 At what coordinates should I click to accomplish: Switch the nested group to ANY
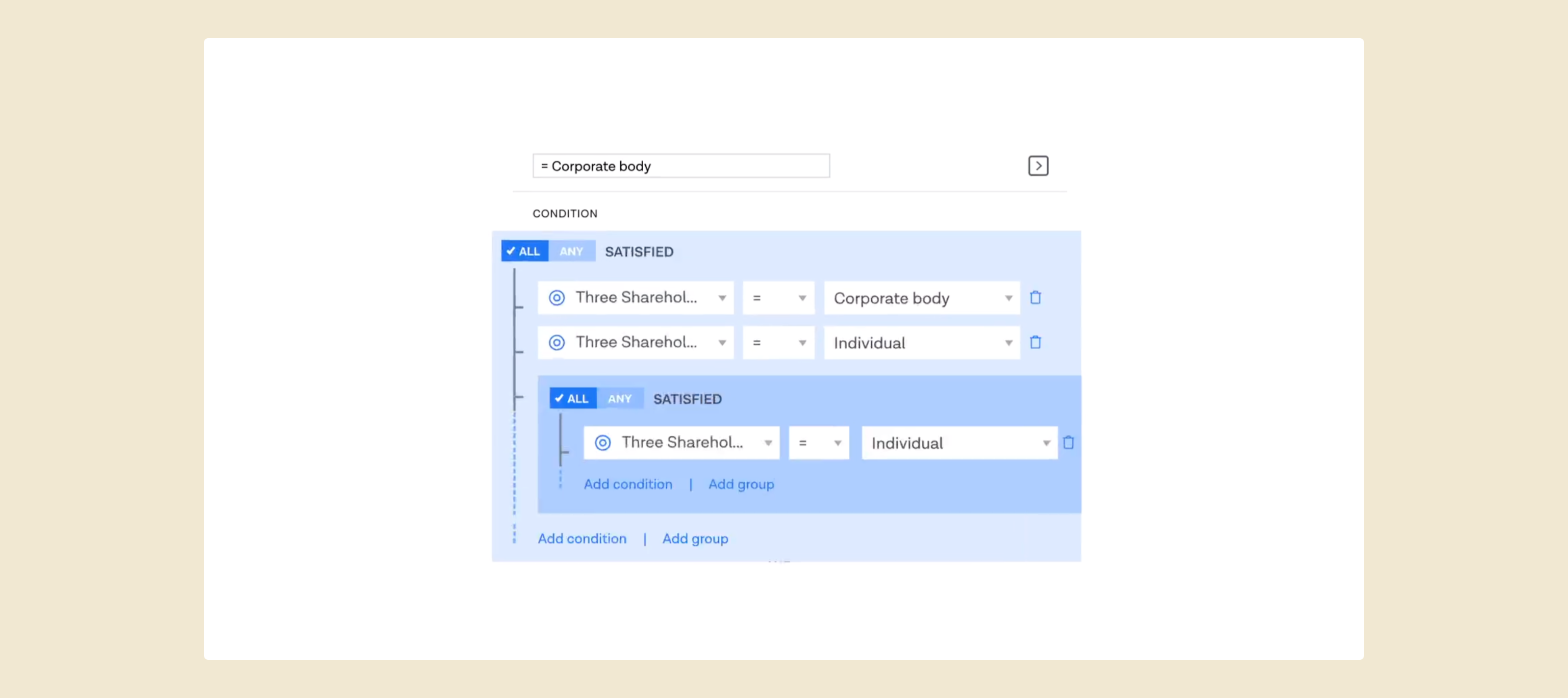tap(619, 399)
